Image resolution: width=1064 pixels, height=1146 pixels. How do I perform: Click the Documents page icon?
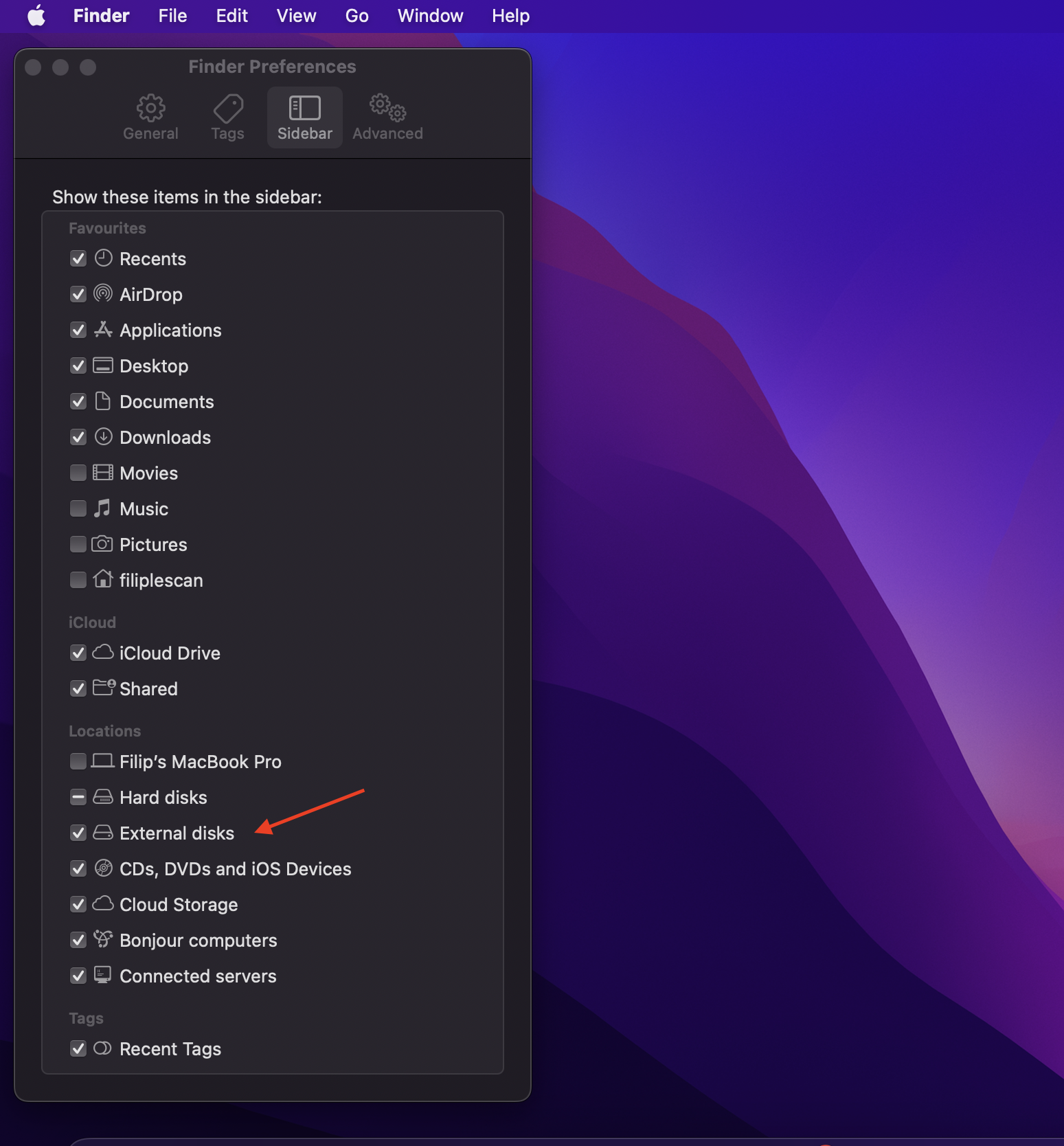103,401
